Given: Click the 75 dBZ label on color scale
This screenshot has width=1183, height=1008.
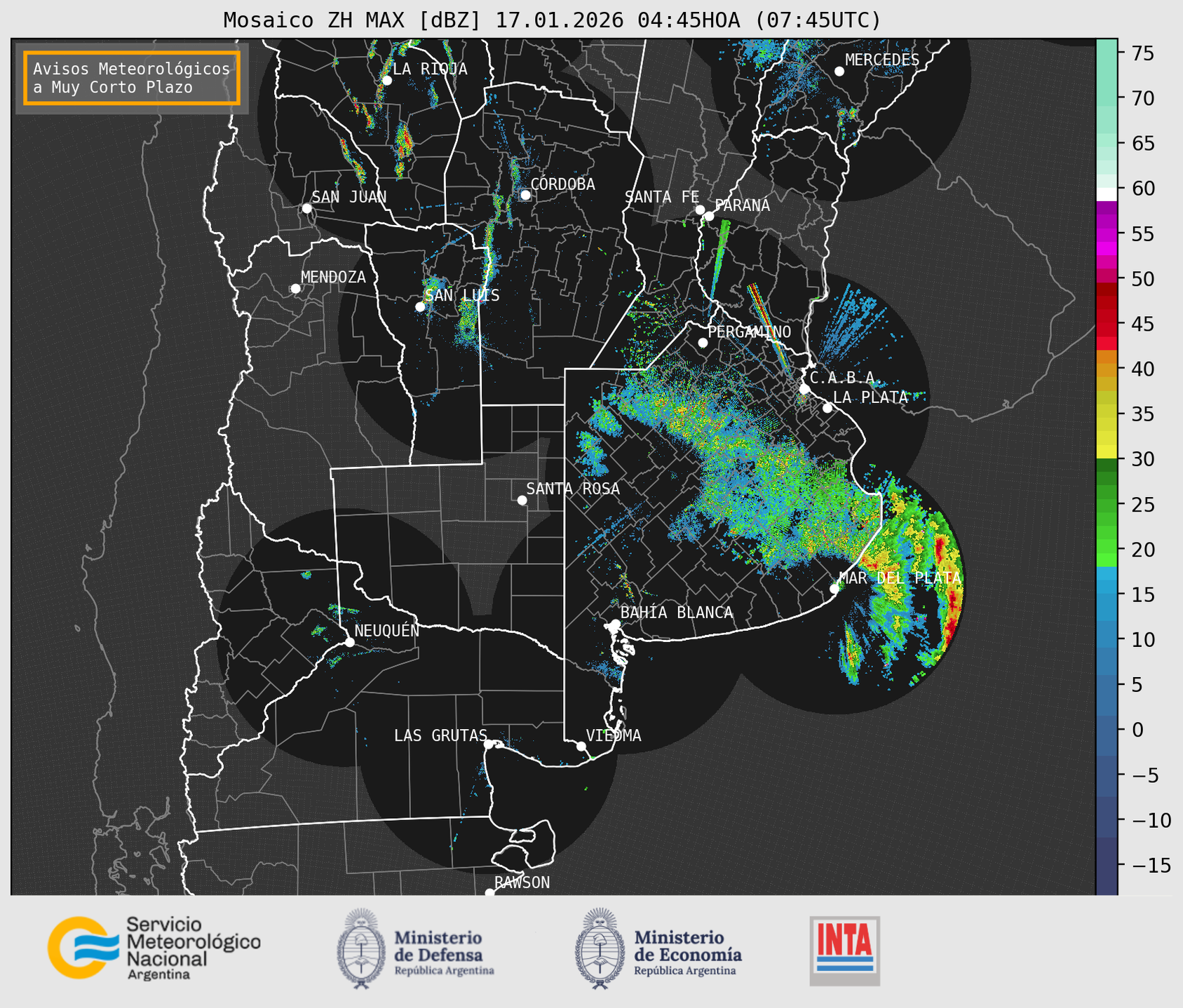Looking at the screenshot, I should (x=1142, y=53).
